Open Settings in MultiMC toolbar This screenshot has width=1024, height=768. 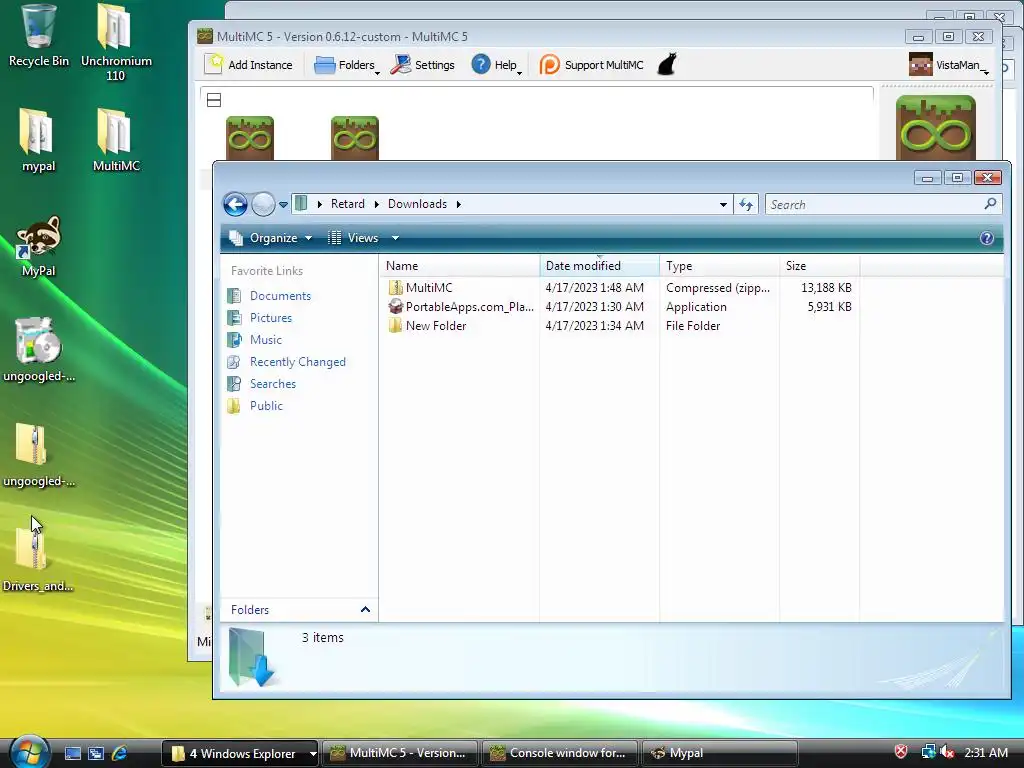423,65
